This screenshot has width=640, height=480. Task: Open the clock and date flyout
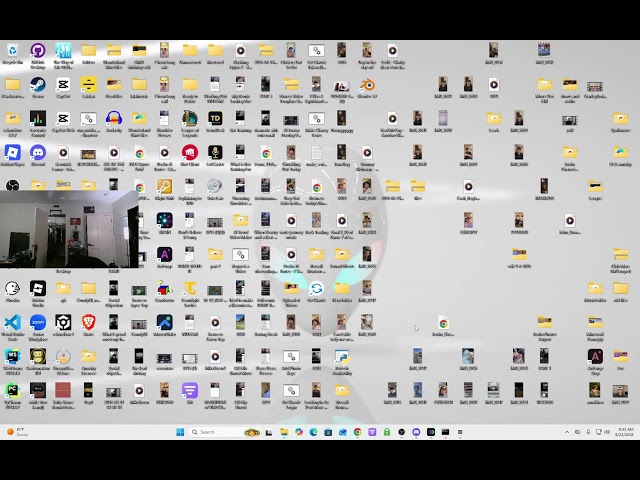[624, 432]
